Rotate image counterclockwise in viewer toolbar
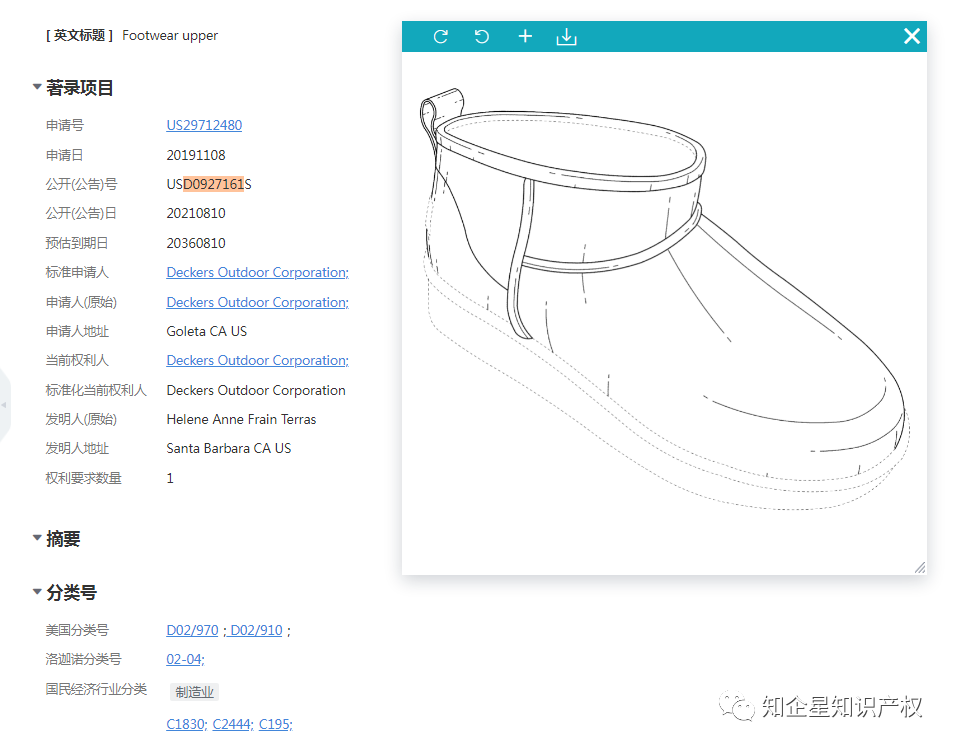The height and width of the screenshot is (748, 953). (x=482, y=36)
